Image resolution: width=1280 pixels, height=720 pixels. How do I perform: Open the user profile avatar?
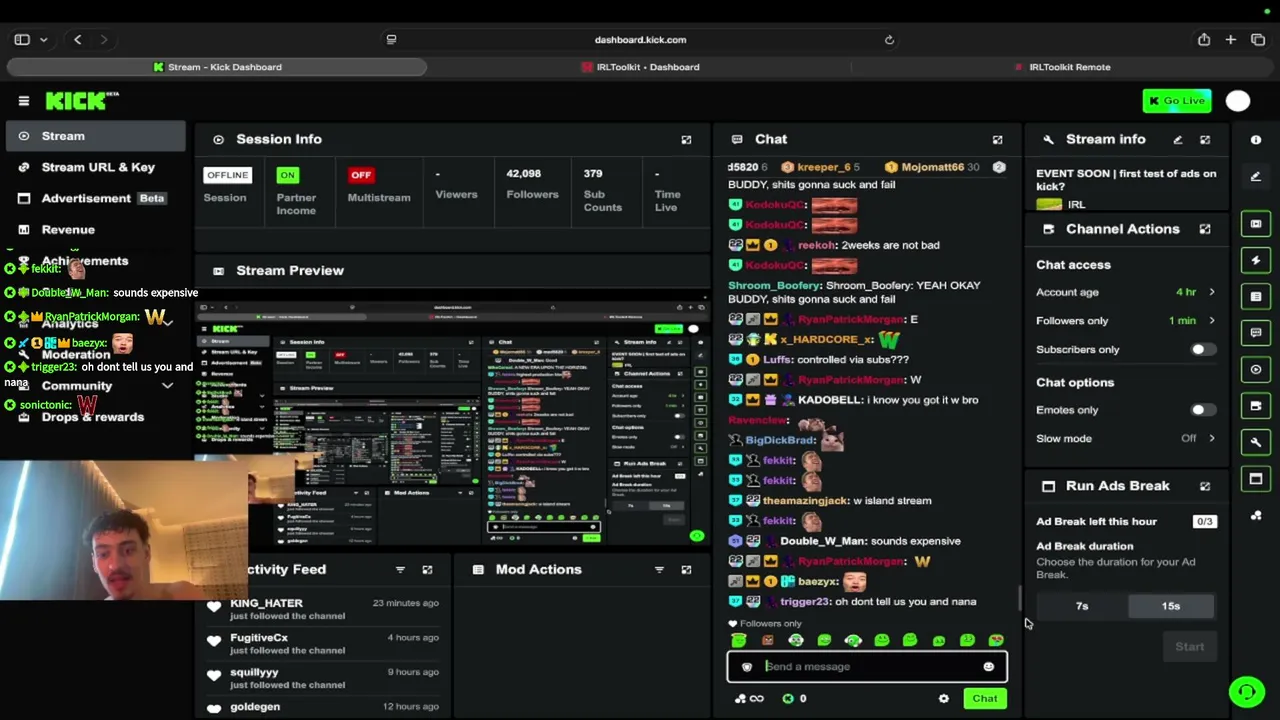tap(1238, 101)
